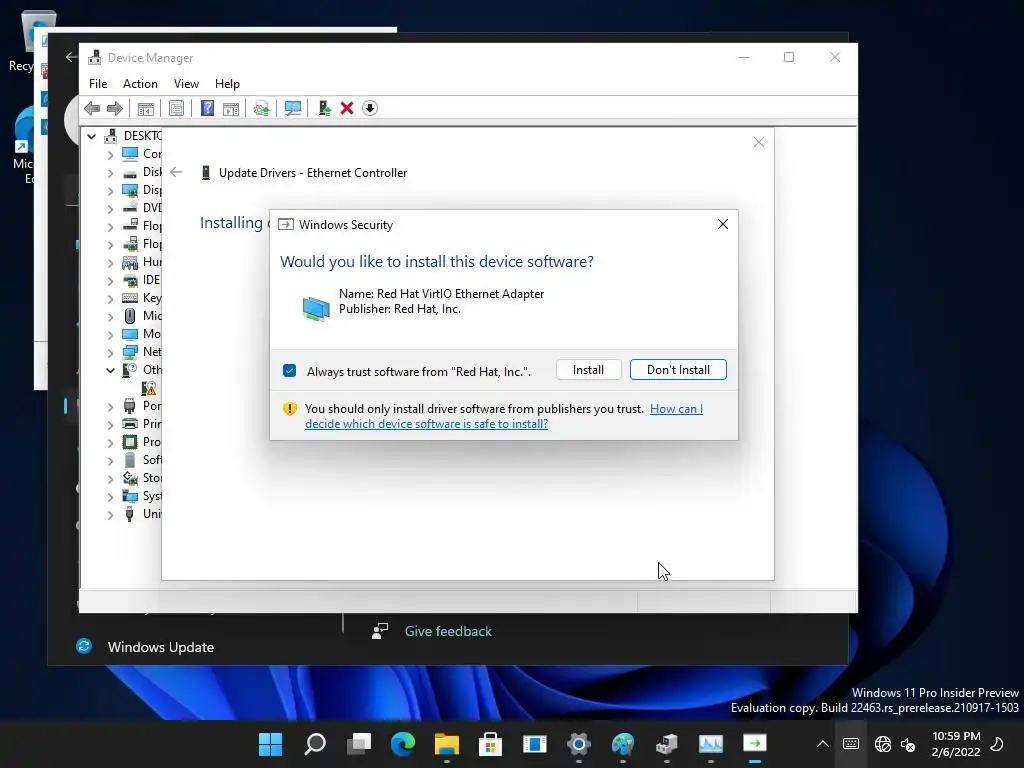Screen dimensions: 1024x768
Task: Click Scan for hardware changes monitor icon
Action: pyautogui.click(x=293, y=108)
